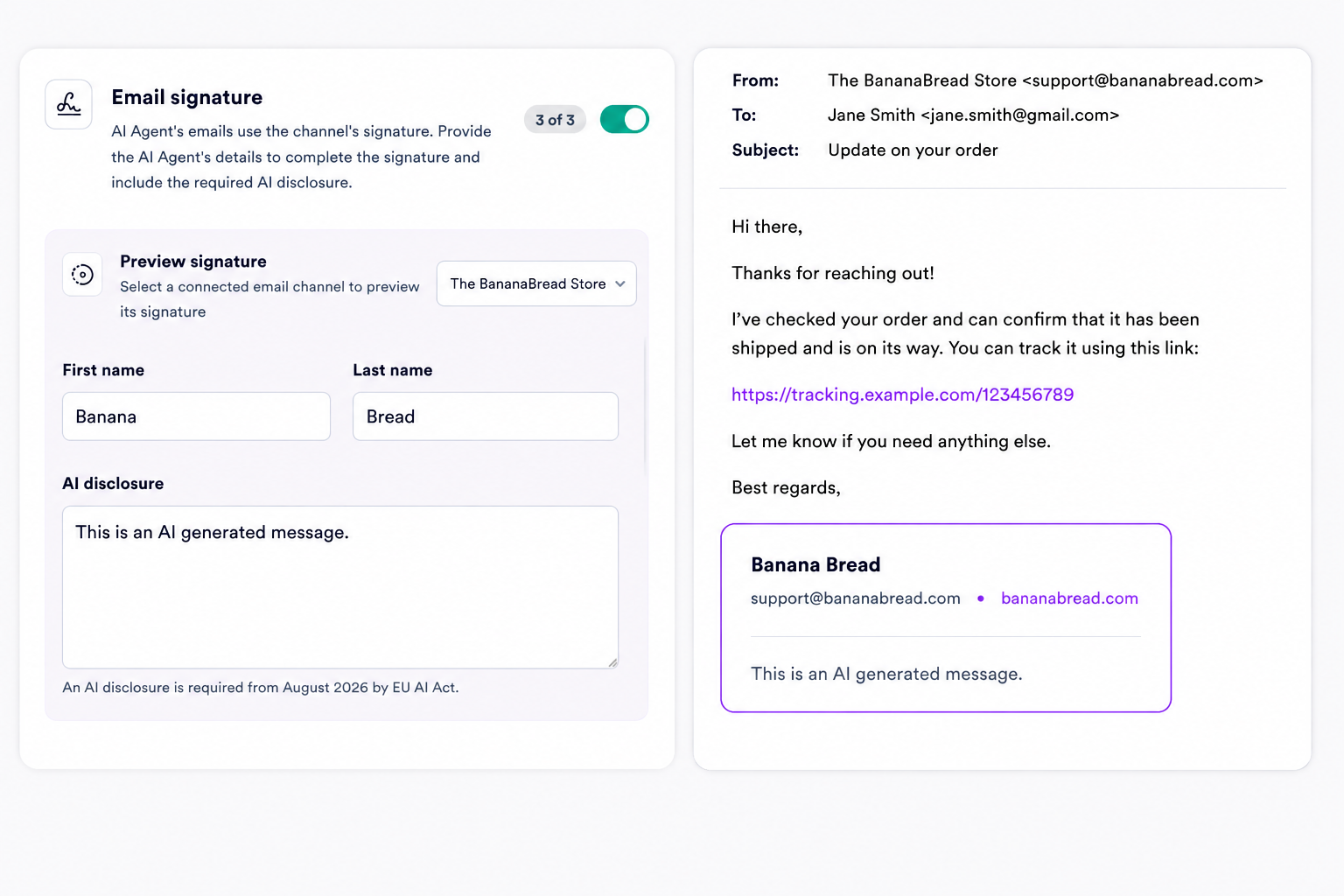Click the Subject line Update on your order
The height and width of the screenshot is (896, 1344).
point(913,150)
